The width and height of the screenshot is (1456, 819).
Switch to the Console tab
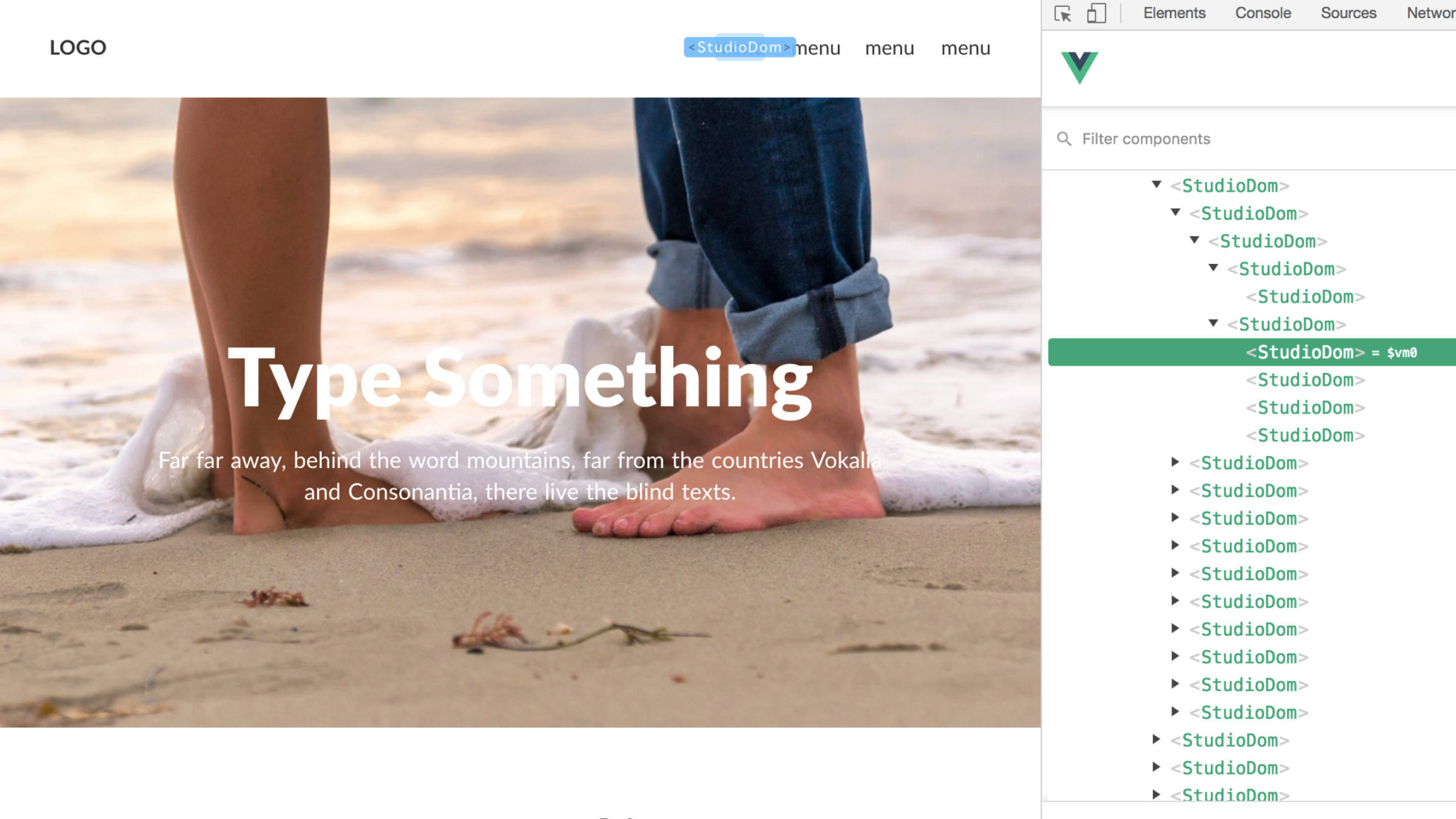(1262, 13)
